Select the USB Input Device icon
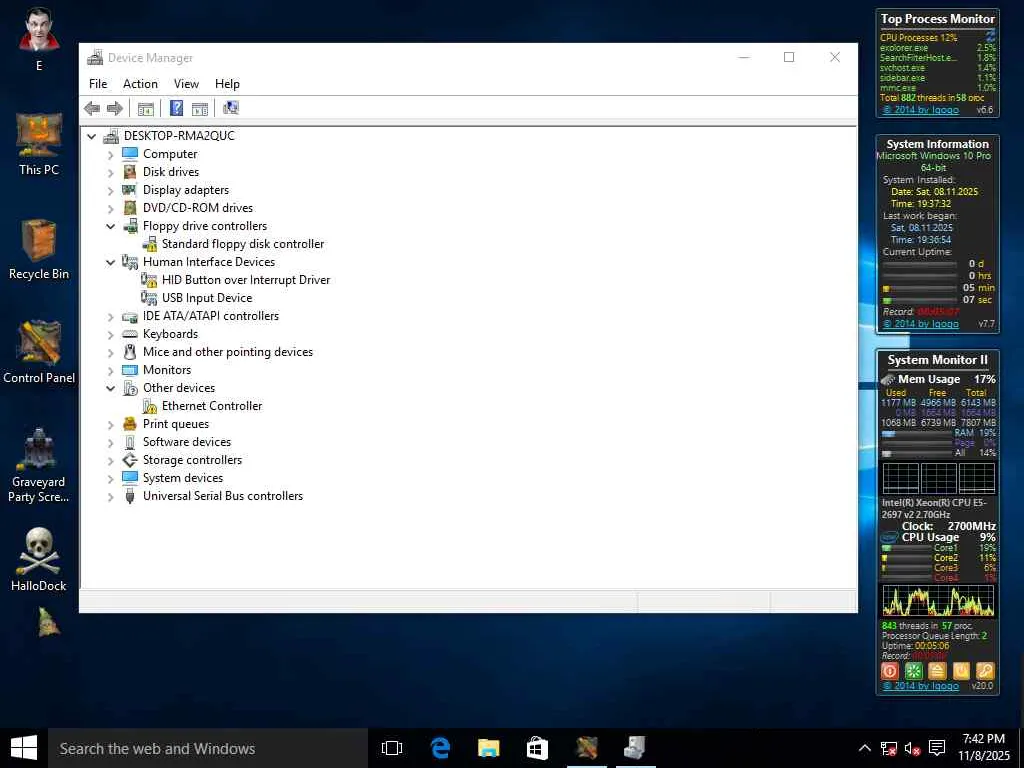1024x768 pixels. 150,298
